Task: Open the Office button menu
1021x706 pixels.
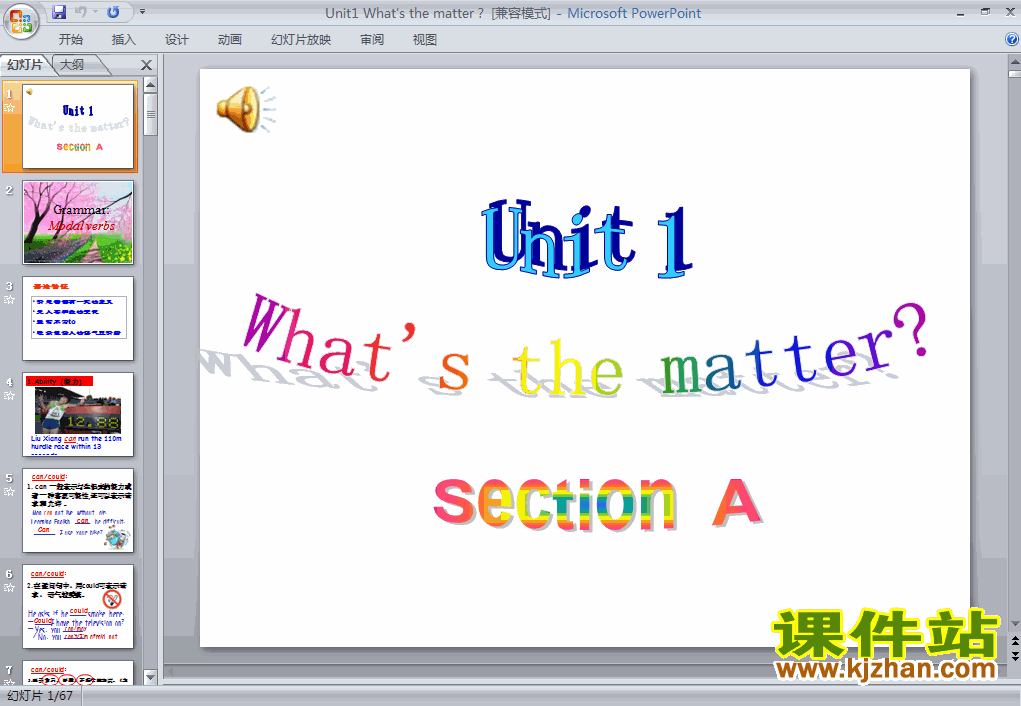Action: [21, 21]
